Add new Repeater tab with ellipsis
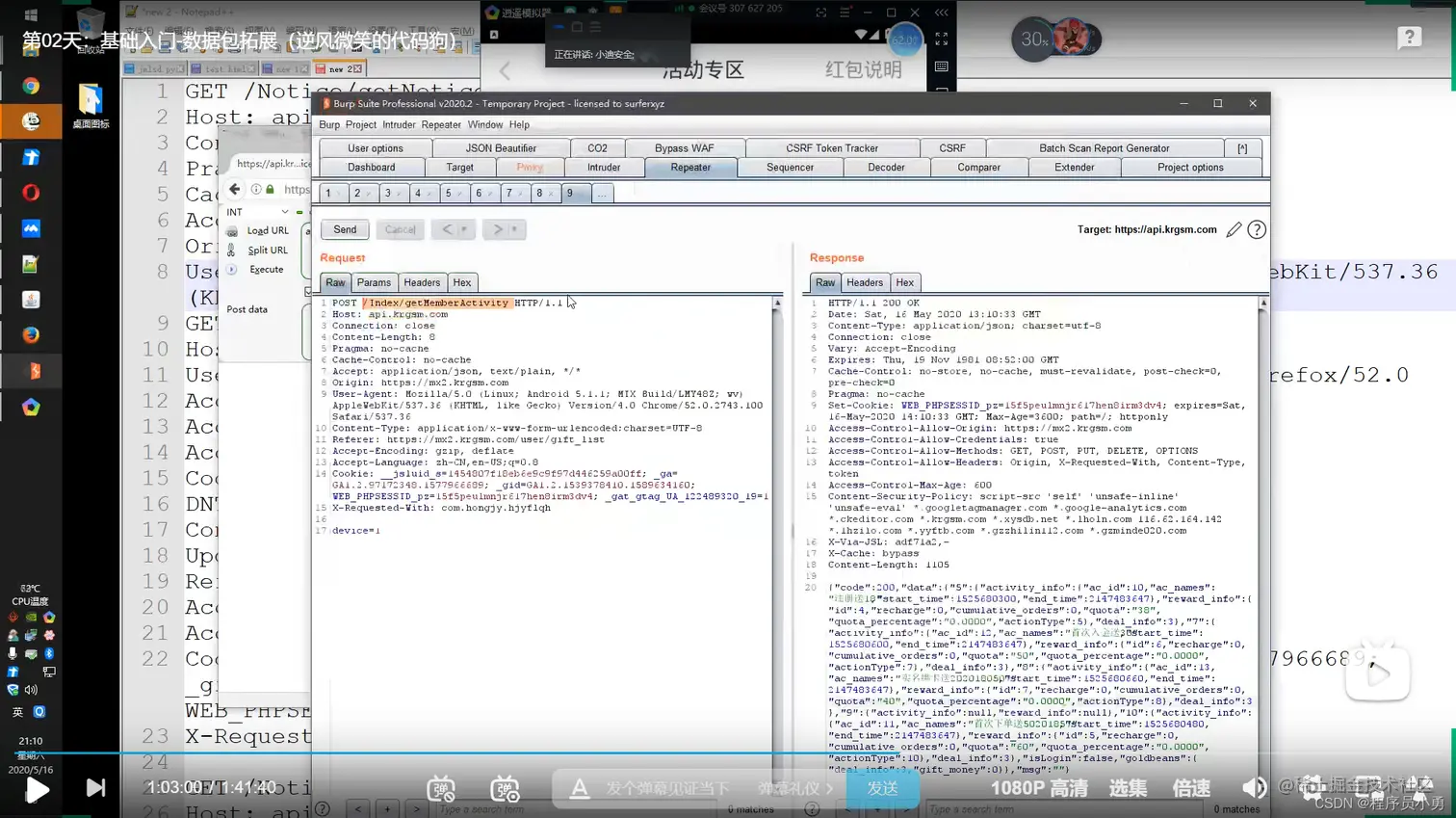The image size is (1456, 818). [602, 194]
